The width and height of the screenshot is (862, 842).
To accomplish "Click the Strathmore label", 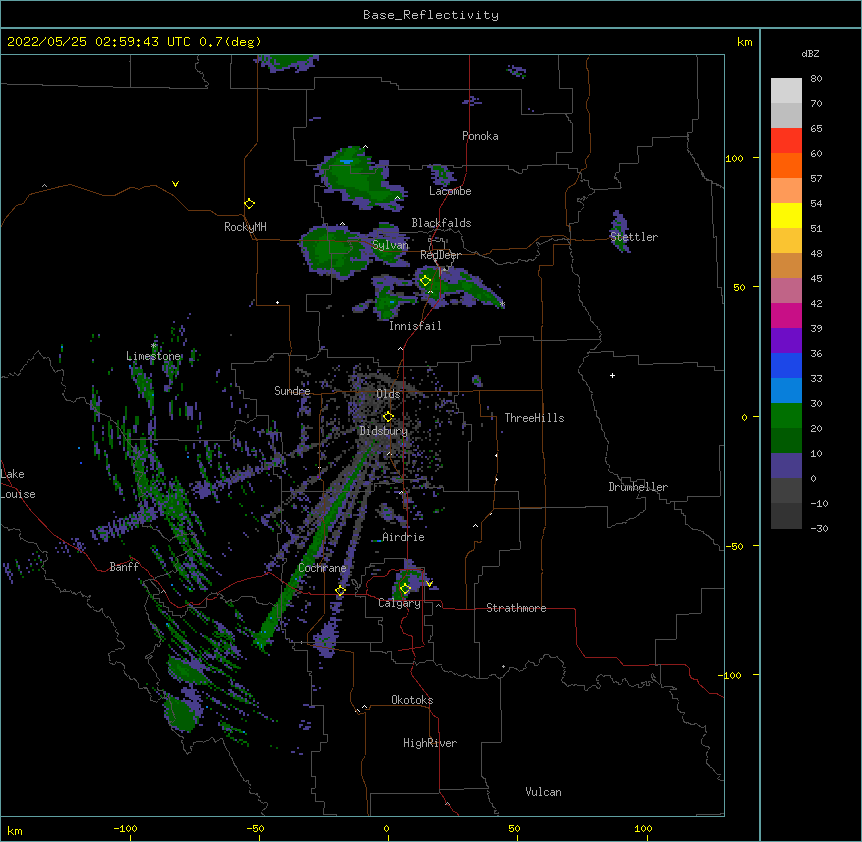I will [x=516, y=608].
